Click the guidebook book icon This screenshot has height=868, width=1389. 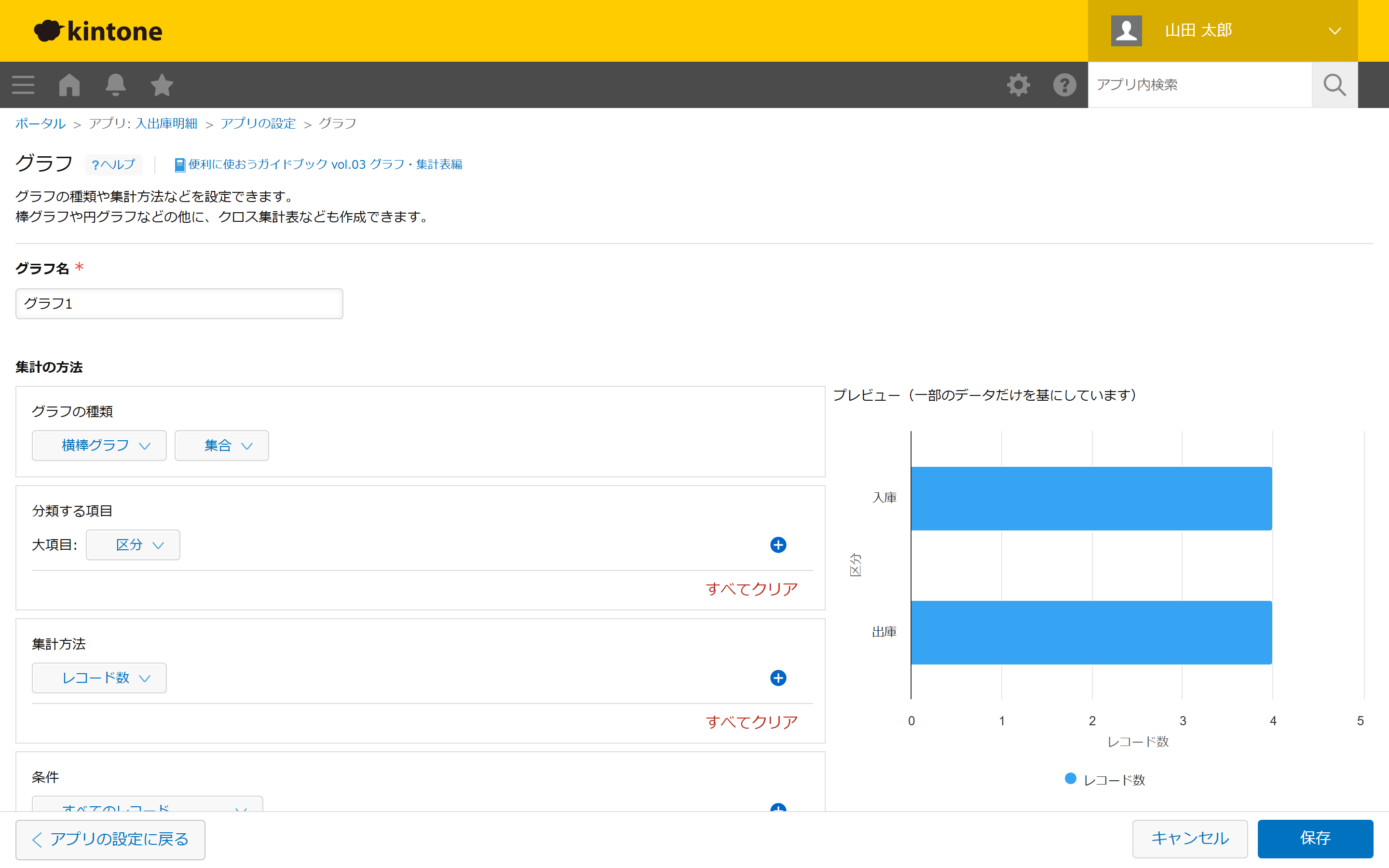tap(179, 165)
